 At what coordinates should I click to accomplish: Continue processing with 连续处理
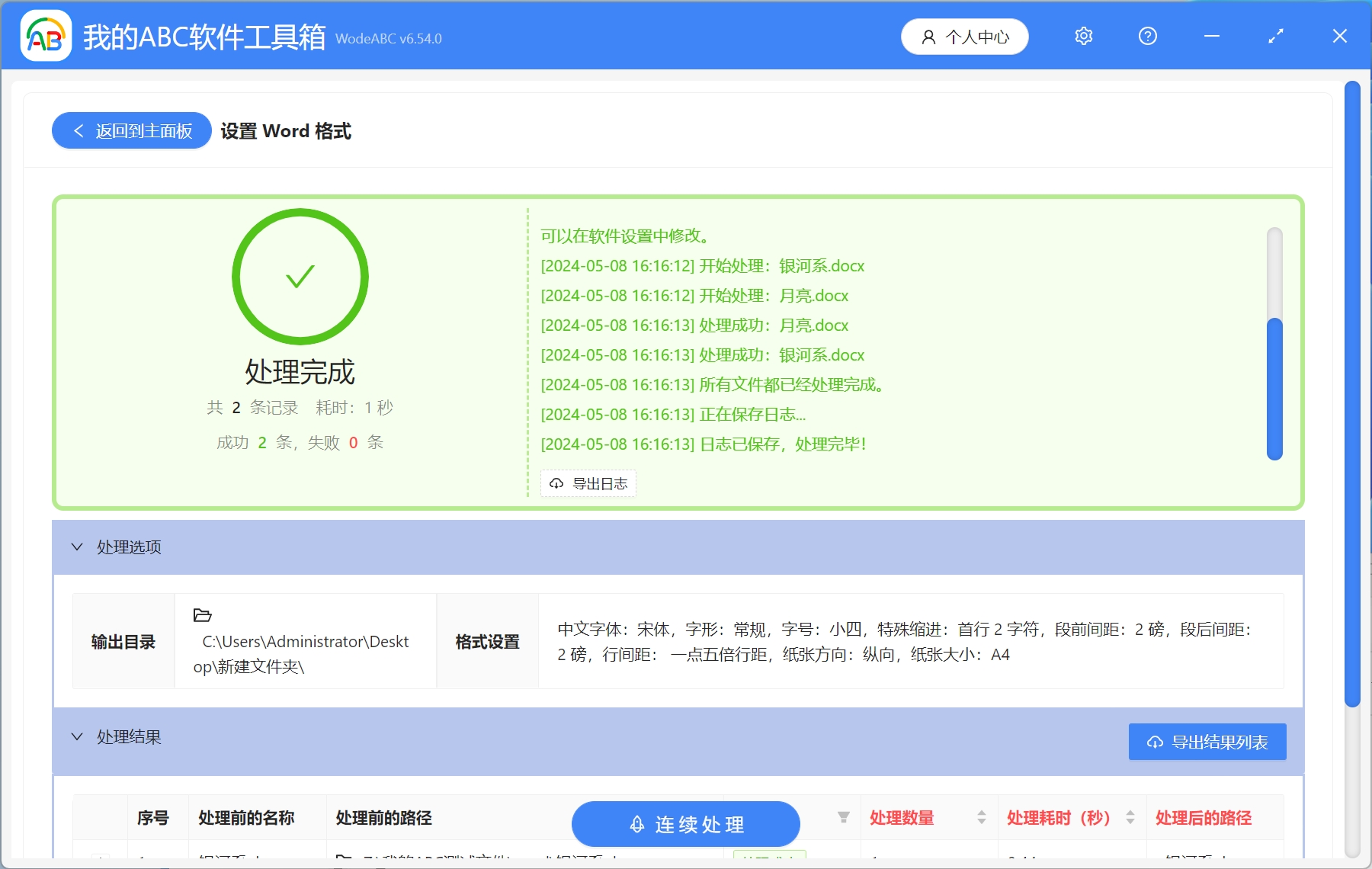click(x=684, y=824)
